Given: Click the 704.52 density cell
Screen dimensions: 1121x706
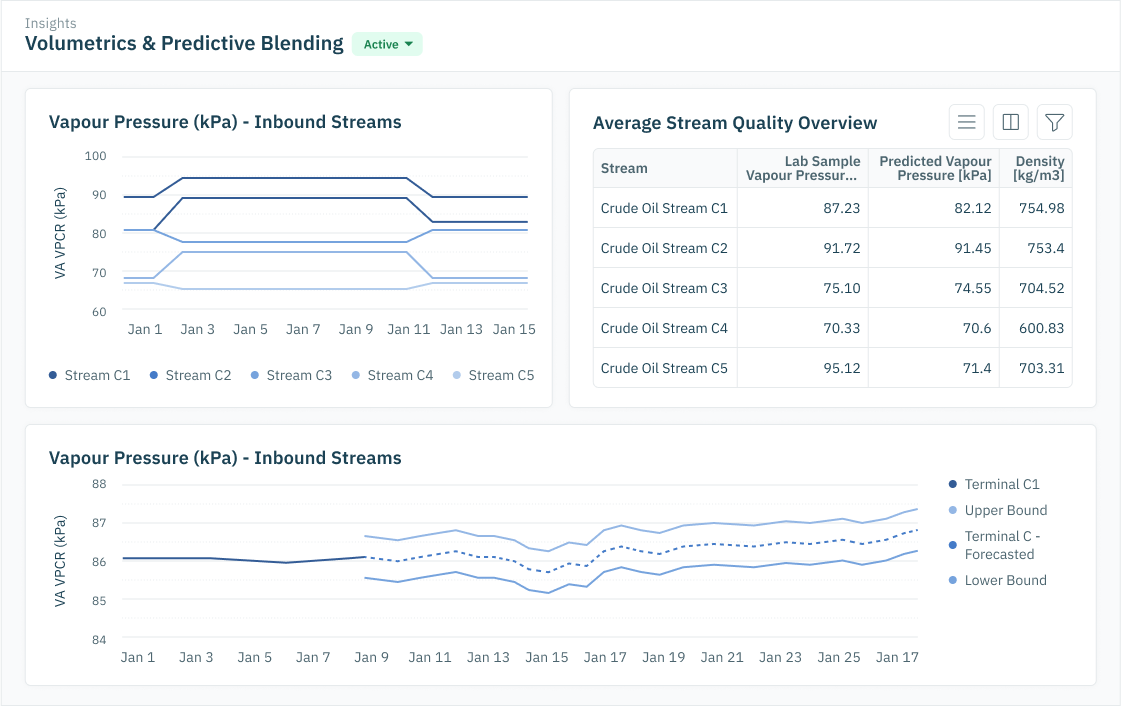Looking at the screenshot, I should click(x=1036, y=288).
